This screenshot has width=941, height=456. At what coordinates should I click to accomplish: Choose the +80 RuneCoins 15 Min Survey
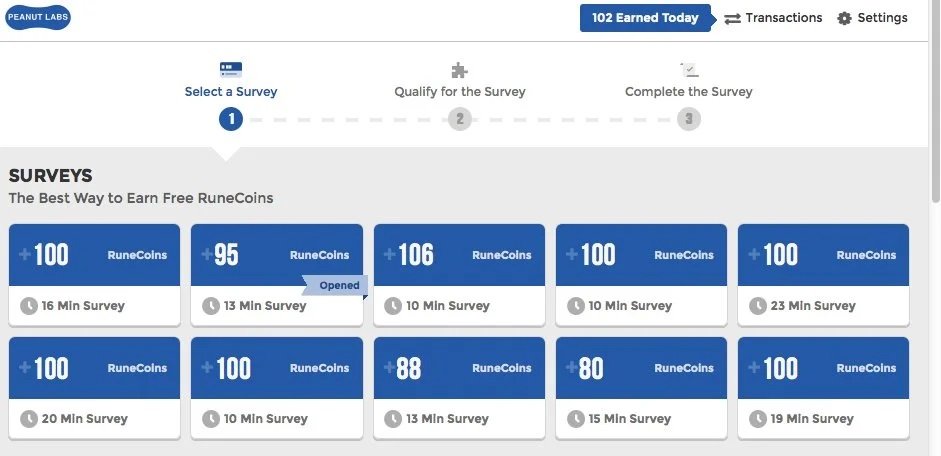click(x=641, y=388)
